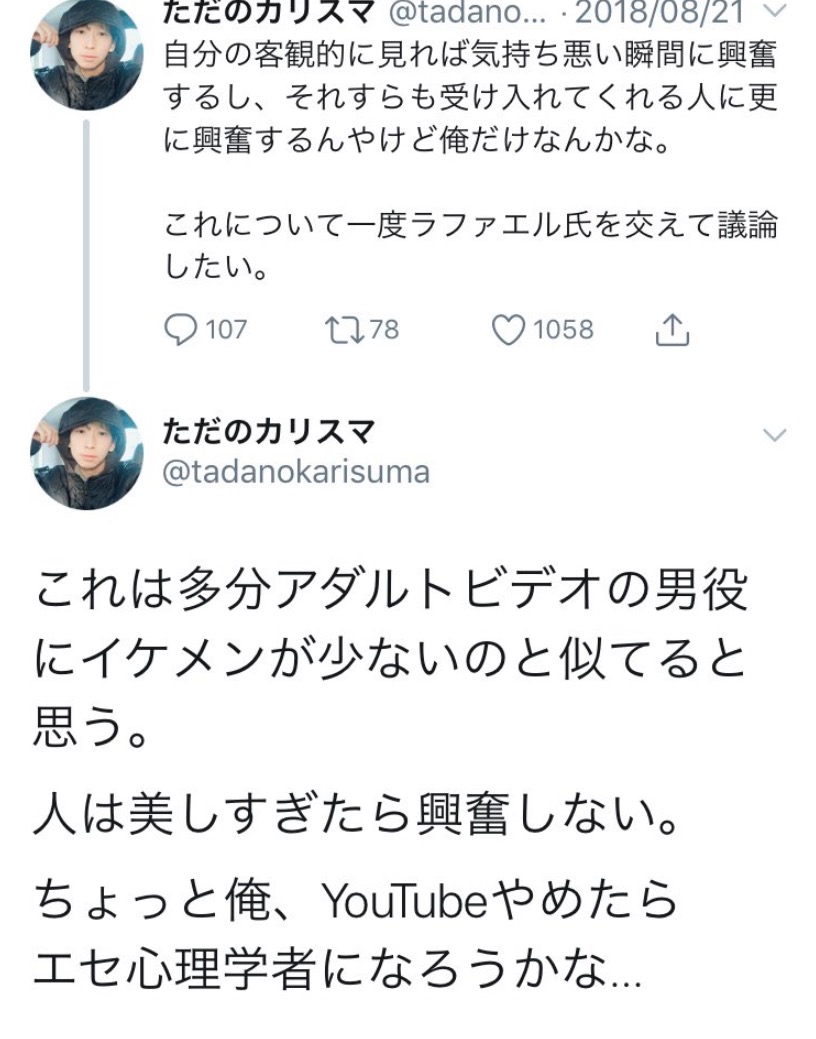The width and height of the screenshot is (816, 1039).
Task: Open profile picture of the lower tweet
Action: (85, 453)
